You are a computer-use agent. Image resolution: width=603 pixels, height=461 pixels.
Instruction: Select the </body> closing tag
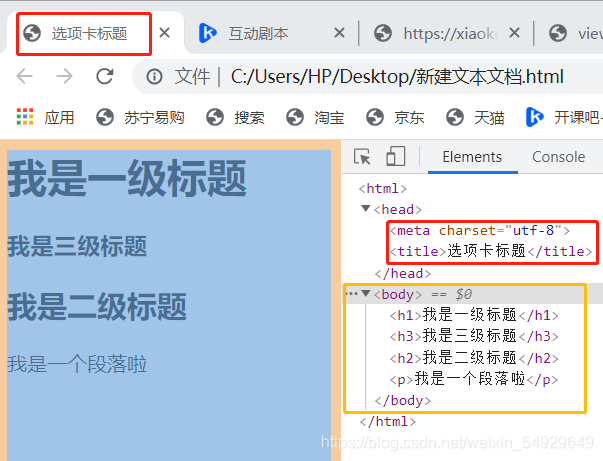[403, 401]
